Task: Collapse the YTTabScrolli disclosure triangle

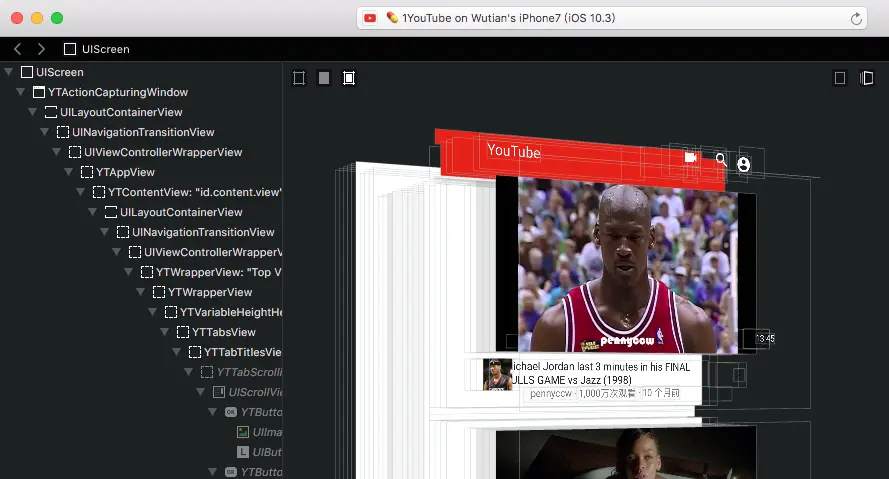Action: coord(189,372)
